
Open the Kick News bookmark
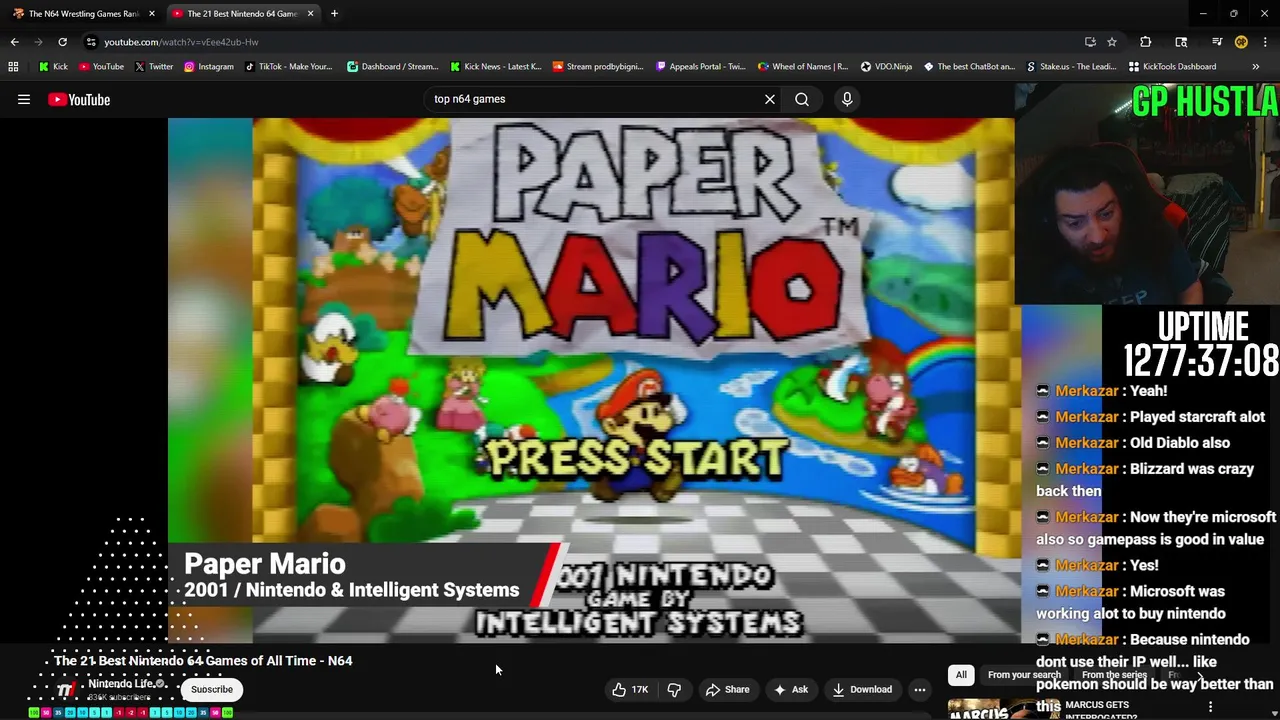pyautogui.click(x=496, y=67)
